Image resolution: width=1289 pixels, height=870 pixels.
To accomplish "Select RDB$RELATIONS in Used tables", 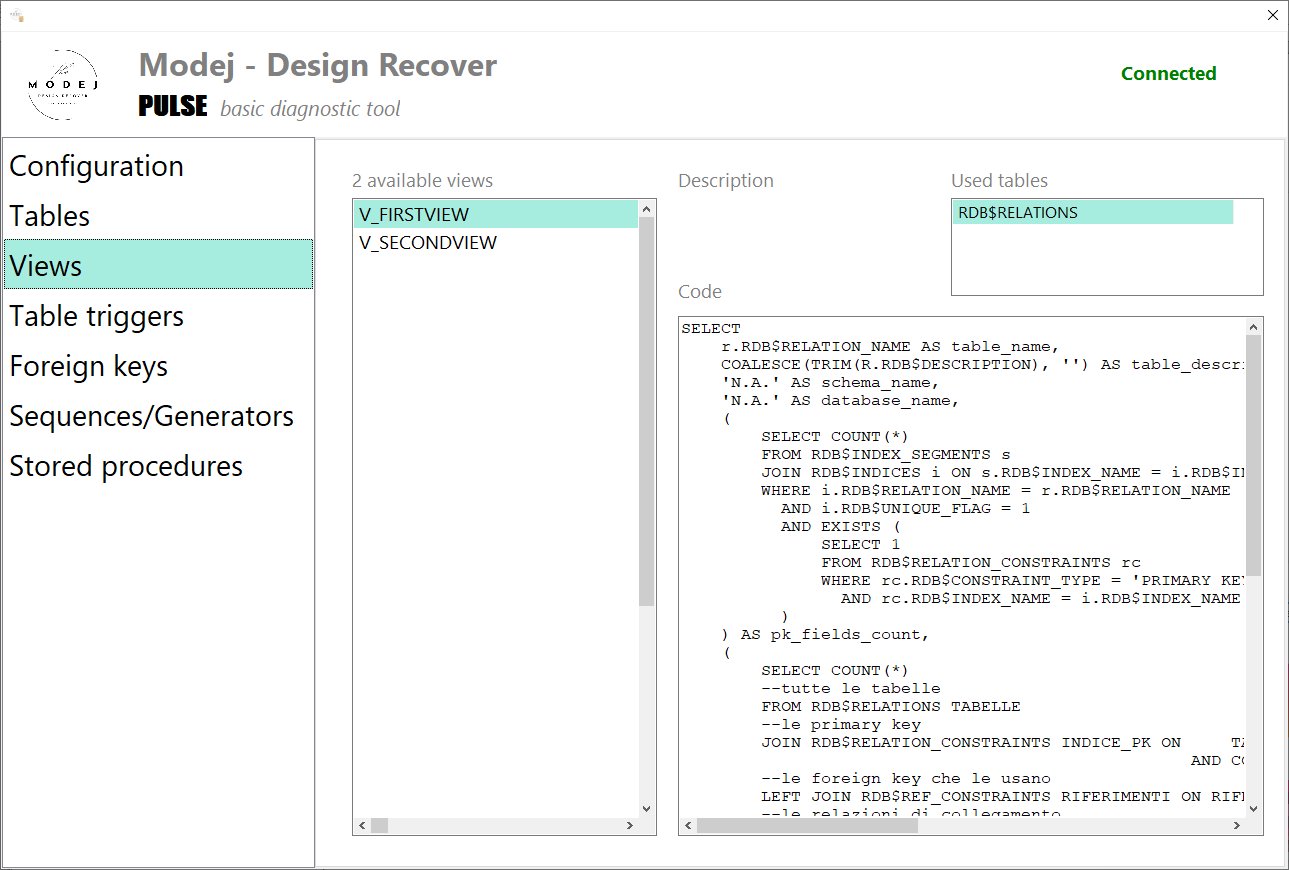I will coord(1093,212).
